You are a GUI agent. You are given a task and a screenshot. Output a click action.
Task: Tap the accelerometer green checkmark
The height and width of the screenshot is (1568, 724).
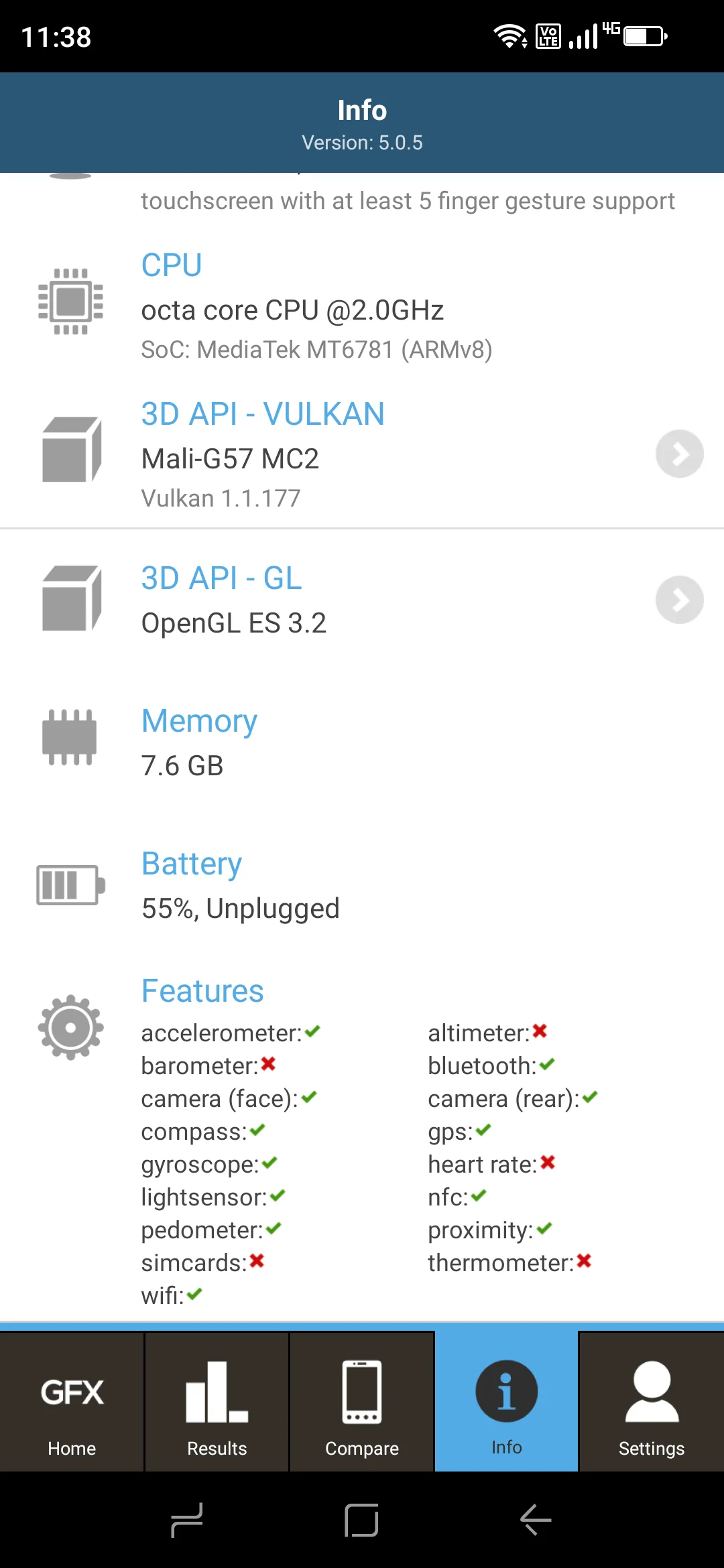312,1032
